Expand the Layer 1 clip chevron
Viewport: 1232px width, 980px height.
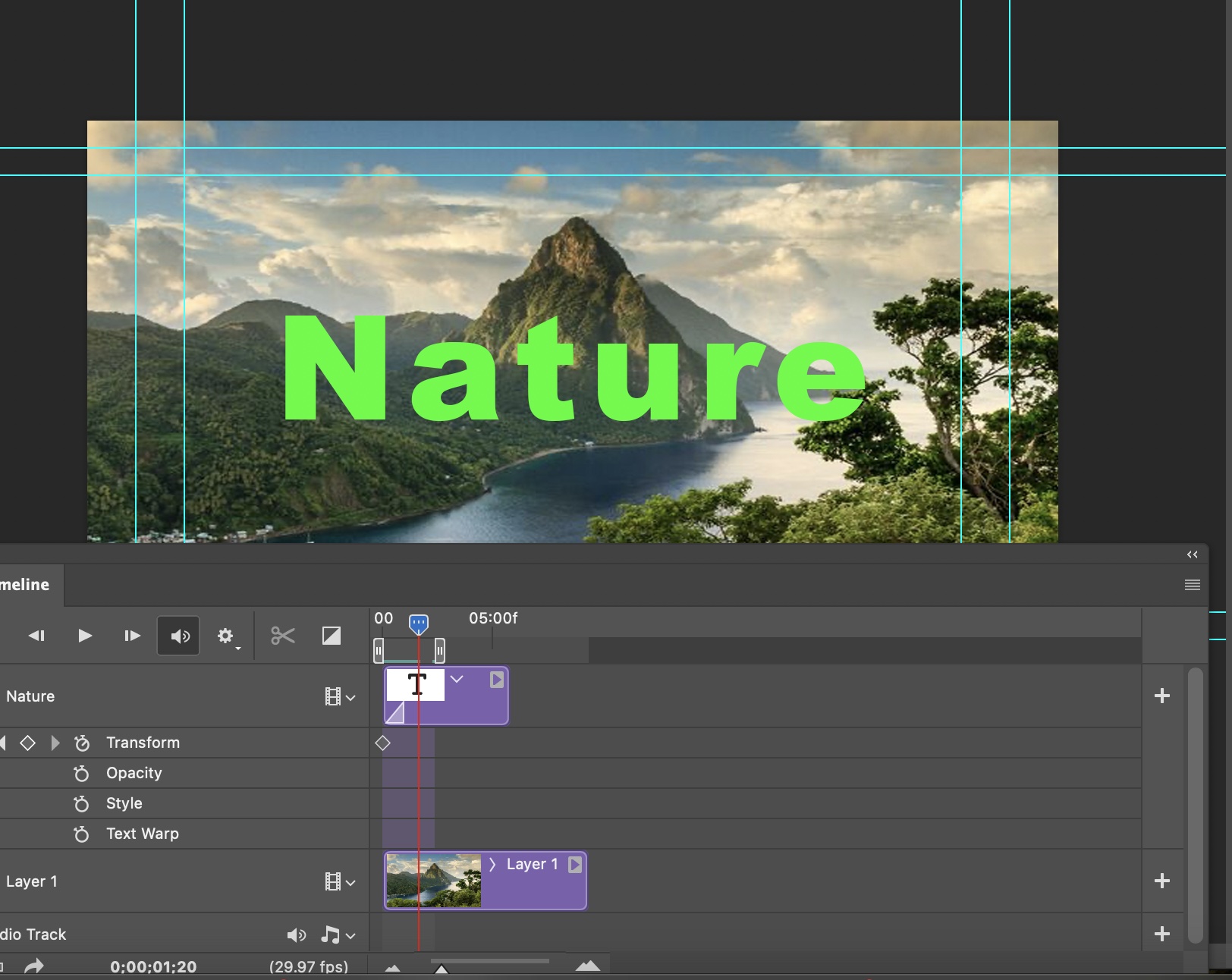point(492,865)
